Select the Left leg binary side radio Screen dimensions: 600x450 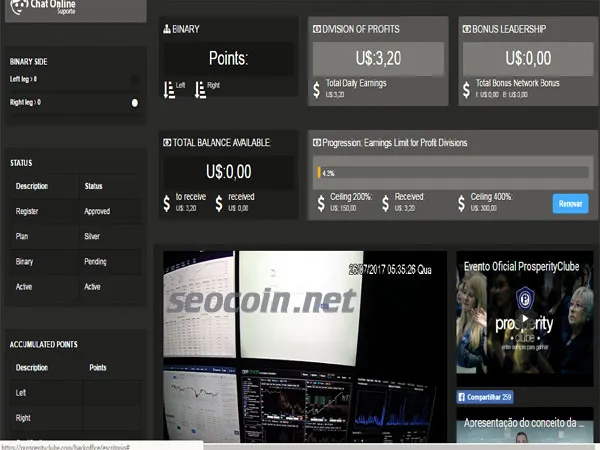pos(135,80)
